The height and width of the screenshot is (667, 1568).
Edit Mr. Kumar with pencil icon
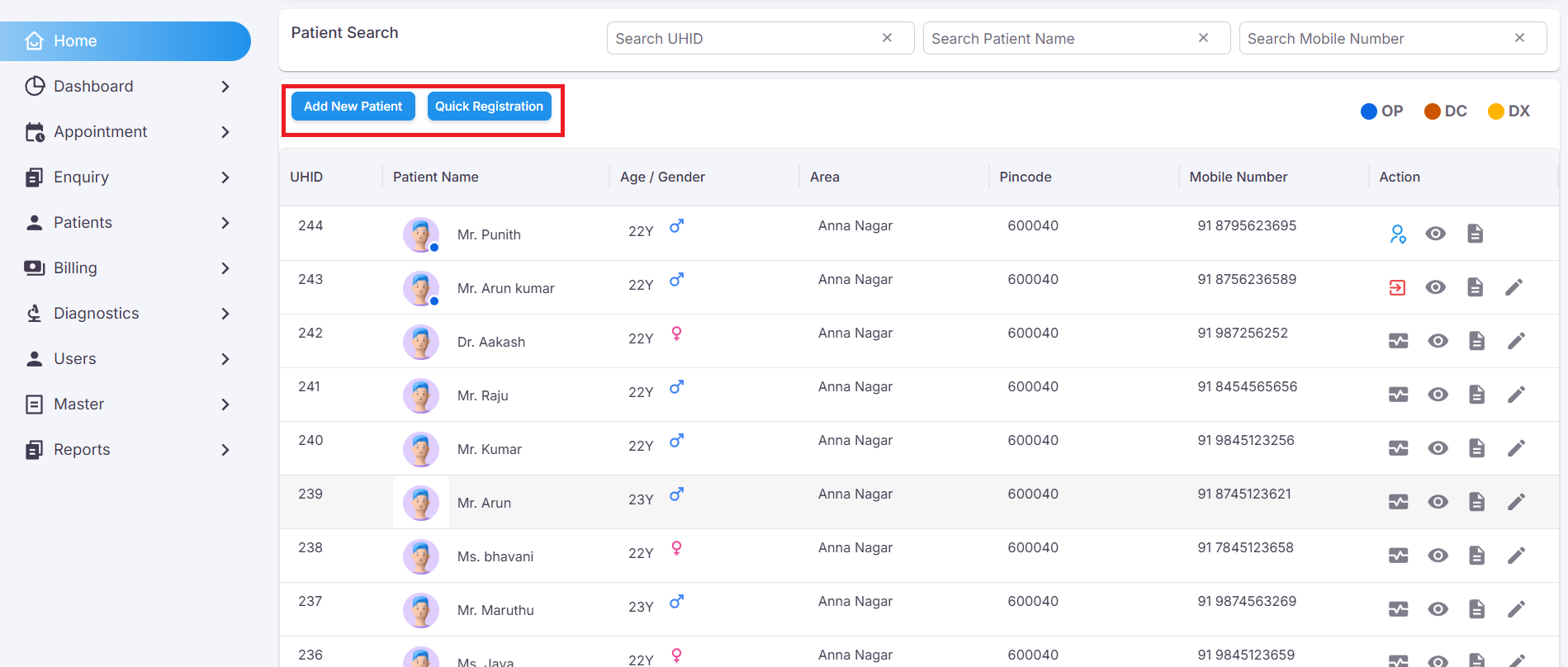pyautogui.click(x=1516, y=448)
